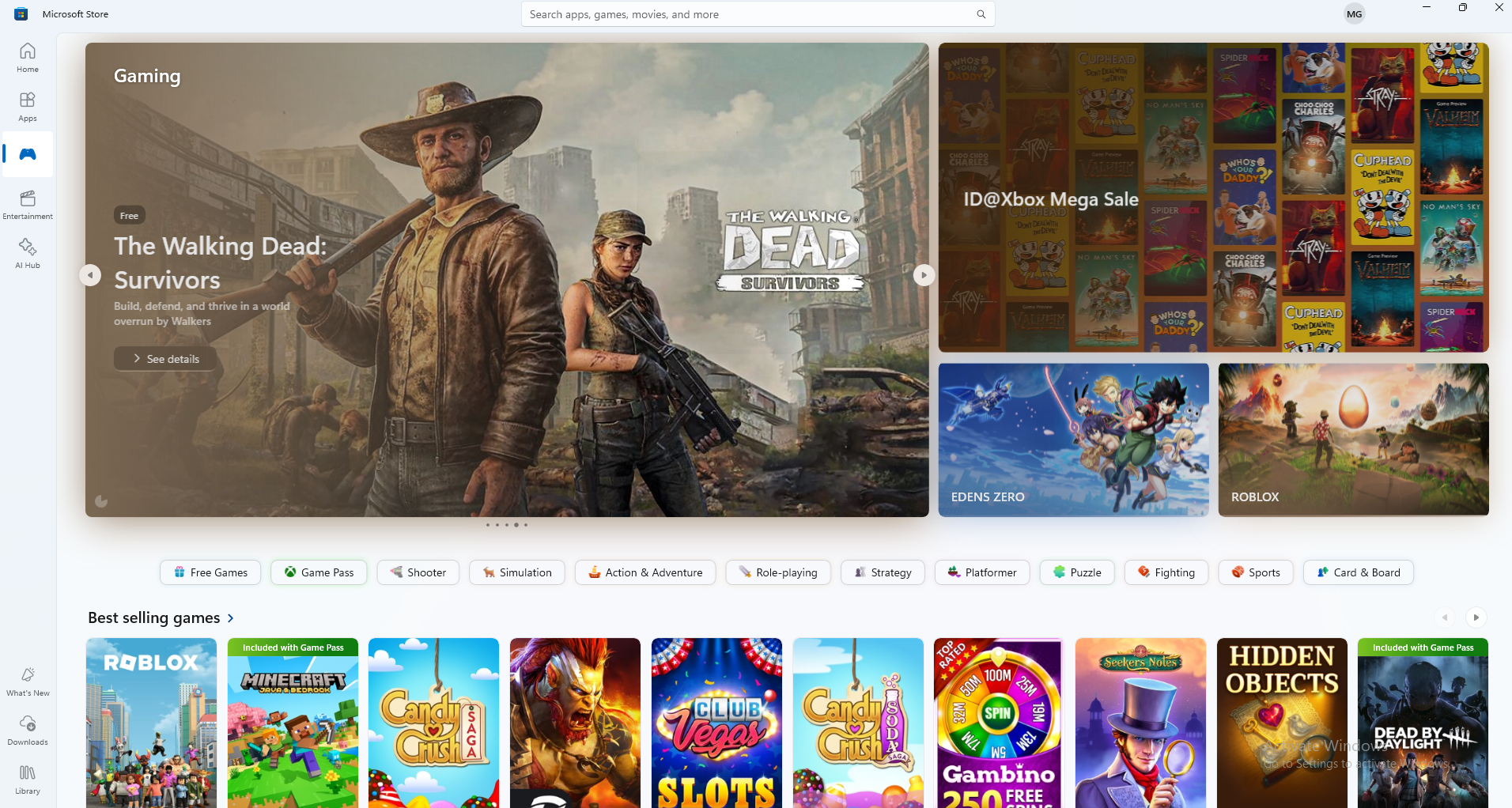Open the Dead by Daylight game card
Screen dimensions: 1512x808
click(1423, 723)
